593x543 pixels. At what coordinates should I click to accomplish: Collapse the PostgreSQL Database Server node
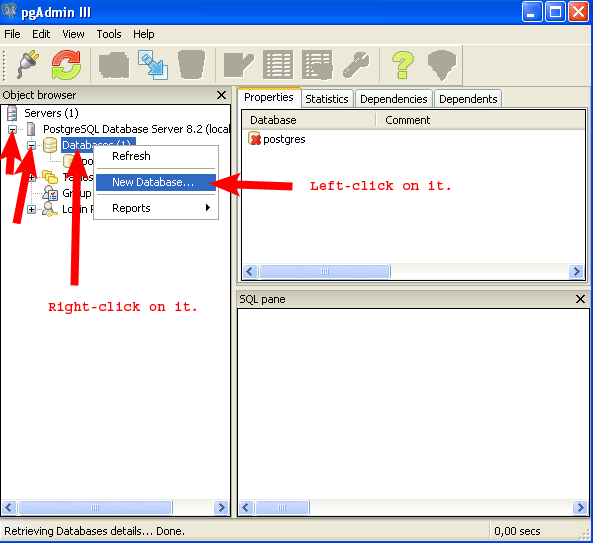pos(12,130)
